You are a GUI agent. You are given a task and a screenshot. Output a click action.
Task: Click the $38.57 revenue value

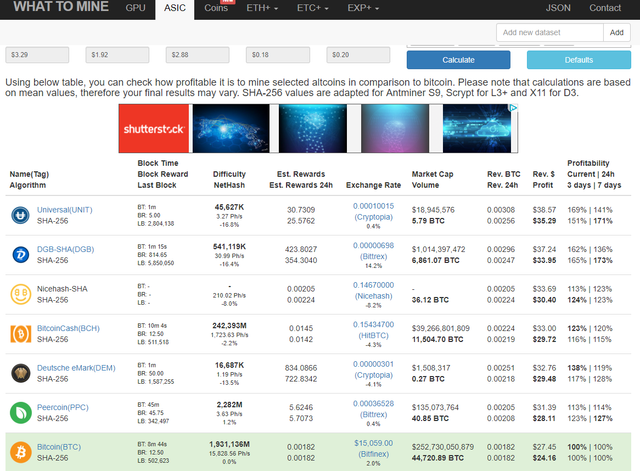544,210
